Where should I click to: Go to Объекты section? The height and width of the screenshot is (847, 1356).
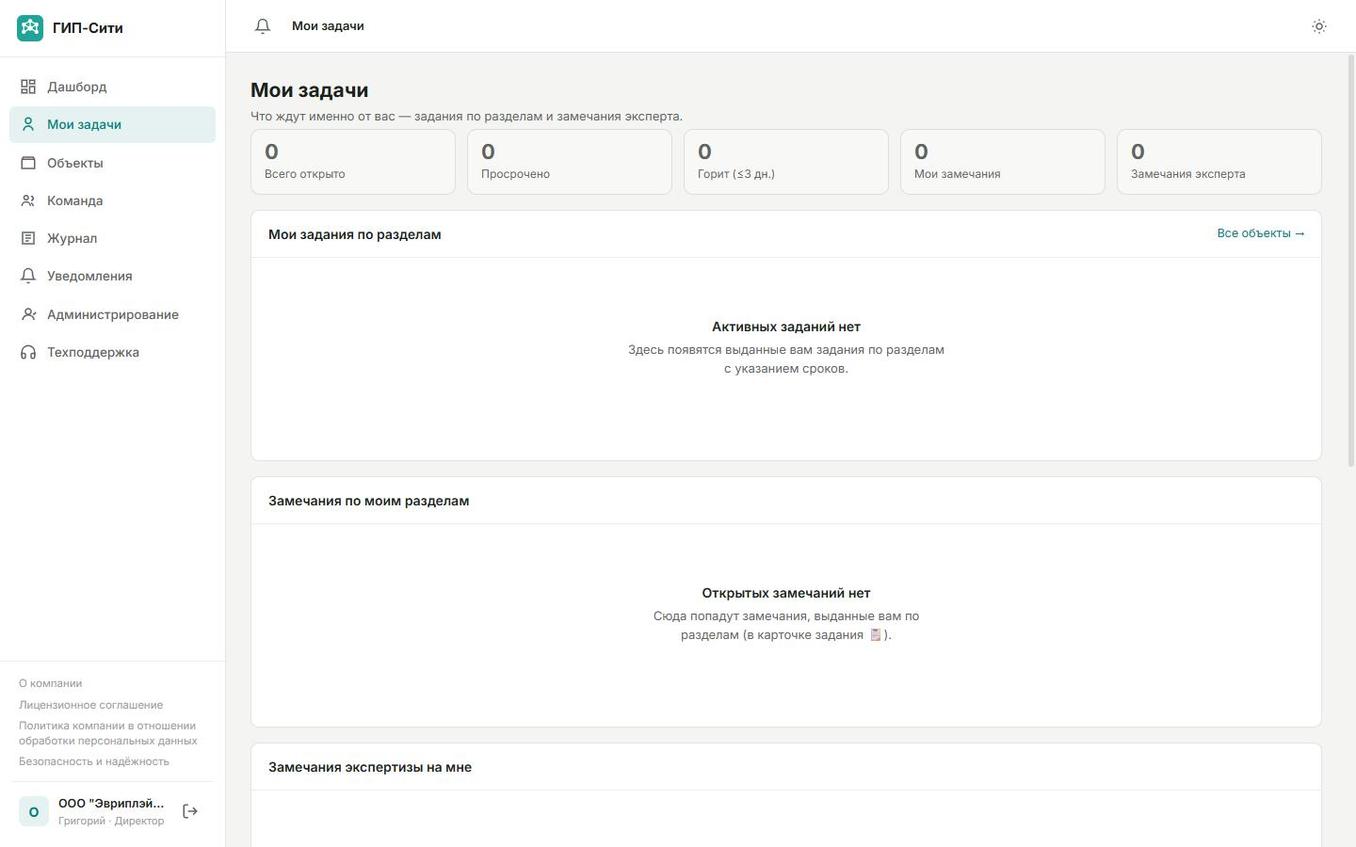point(112,163)
